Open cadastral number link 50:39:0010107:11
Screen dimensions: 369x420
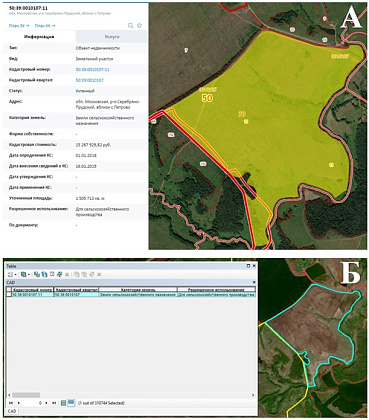pyautogui.click(x=92, y=69)
